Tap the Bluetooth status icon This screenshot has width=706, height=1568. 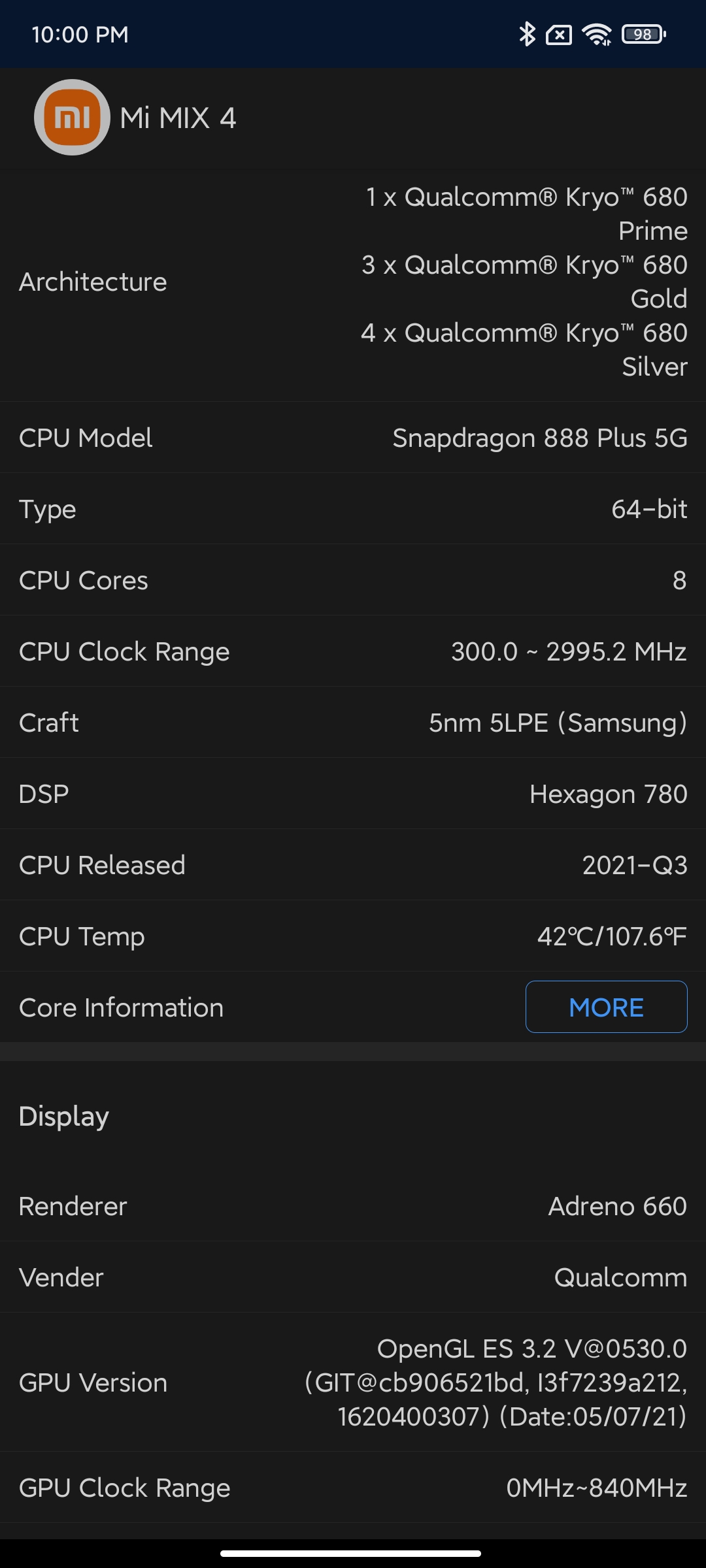click(x=527, y=34)
